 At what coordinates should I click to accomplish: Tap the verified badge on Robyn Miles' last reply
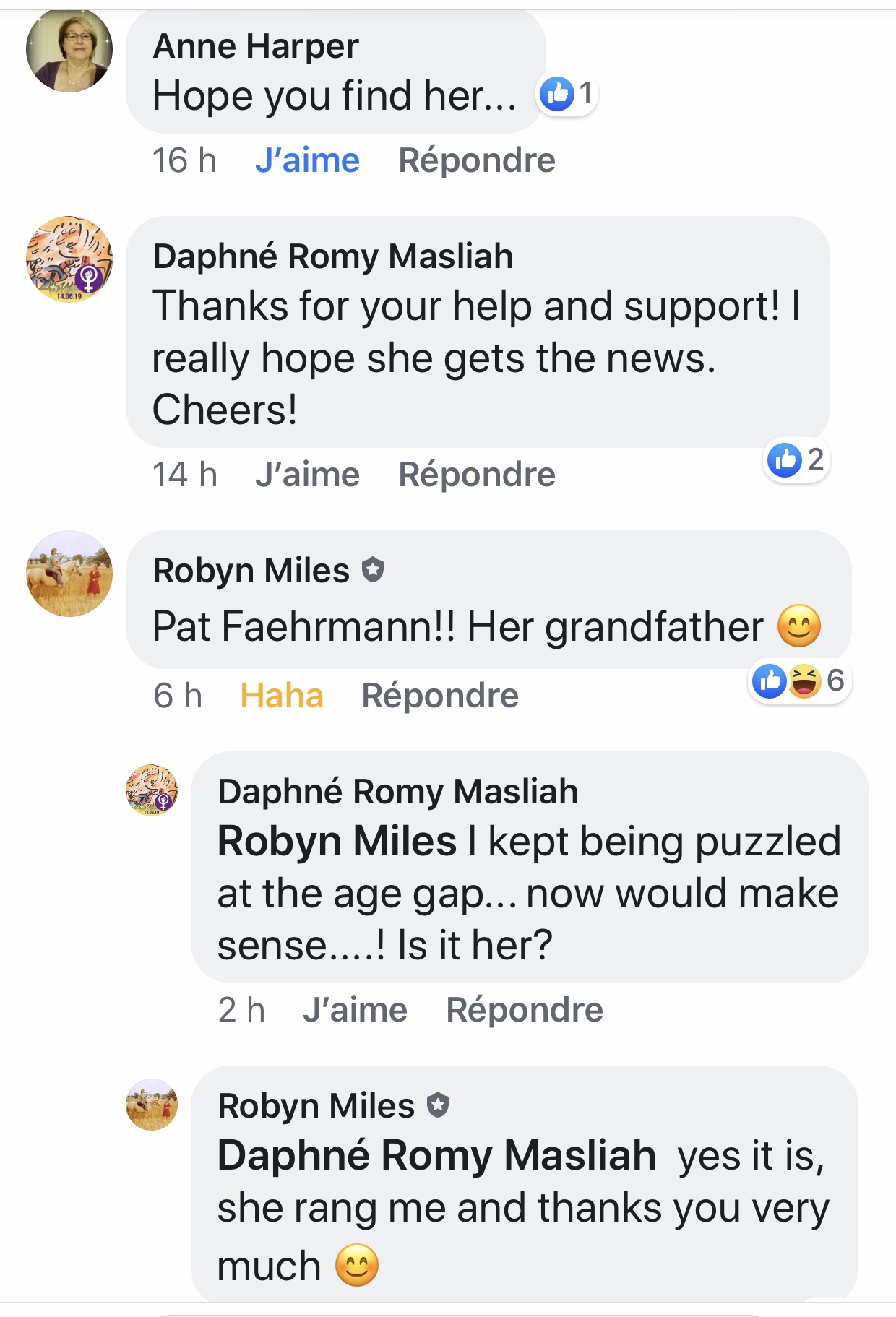[438, 1105]
